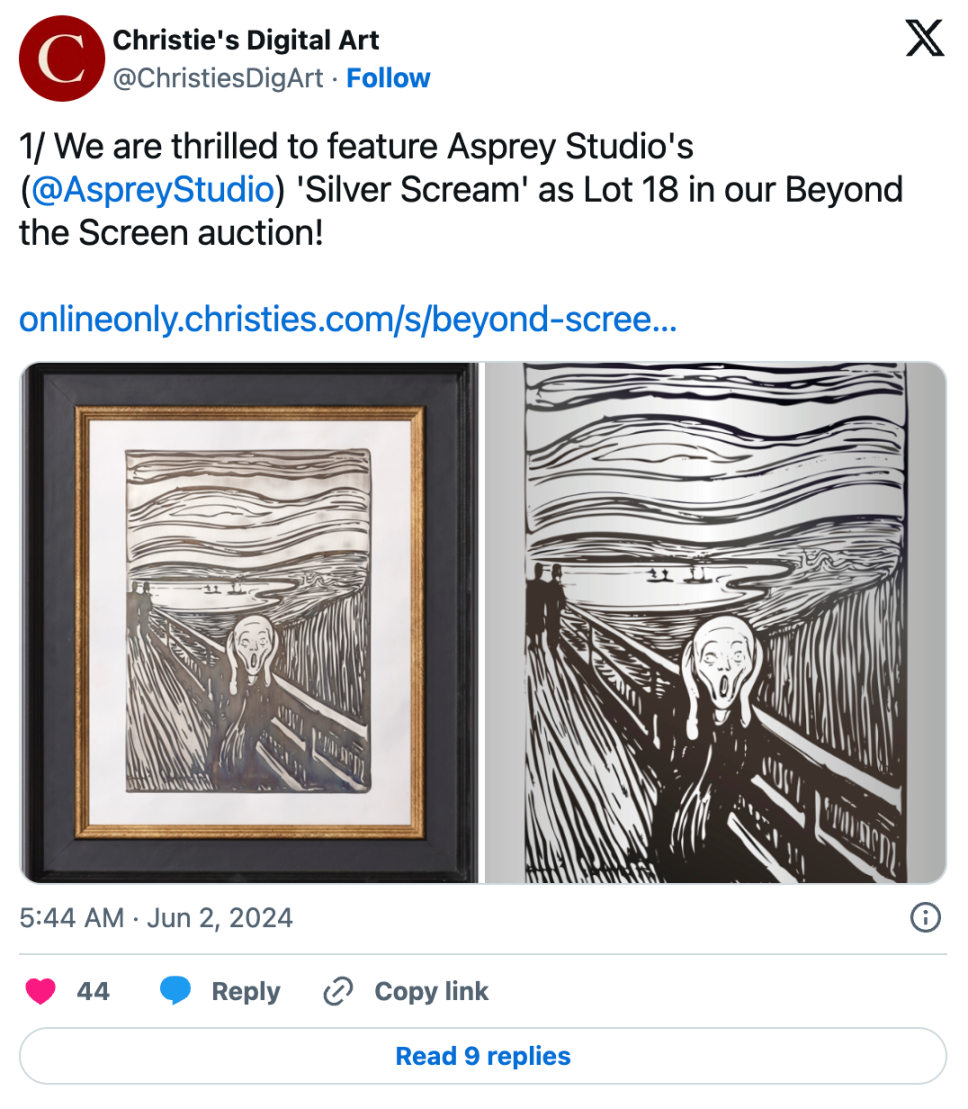Follow the Christie's Digital Art account

388,78
